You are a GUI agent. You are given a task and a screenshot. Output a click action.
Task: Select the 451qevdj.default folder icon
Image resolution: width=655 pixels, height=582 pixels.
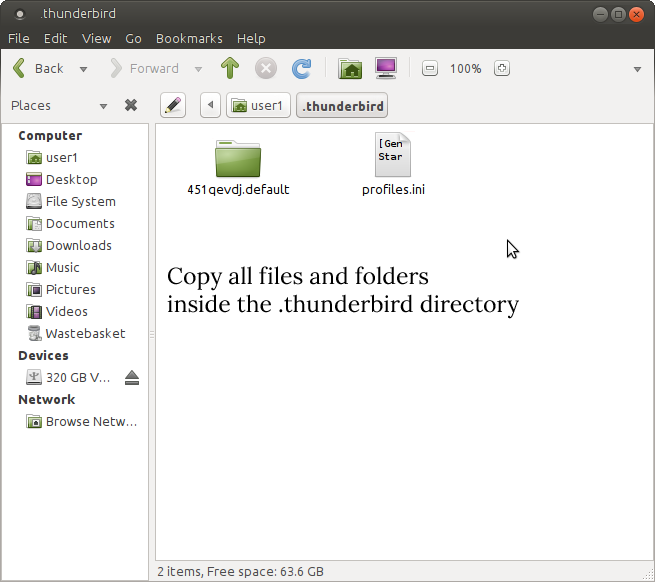[x=238, y=158]
